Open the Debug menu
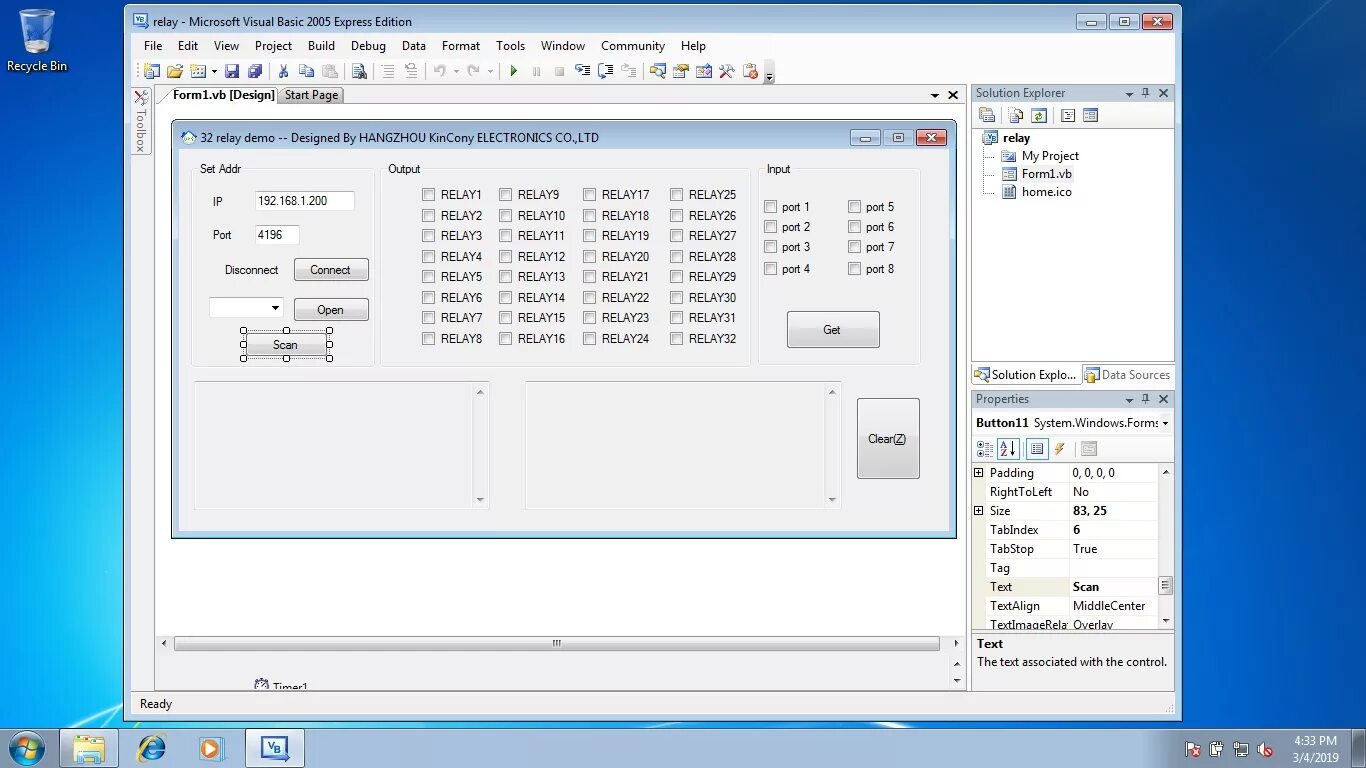1366x768 pixels. coord(368,46)
